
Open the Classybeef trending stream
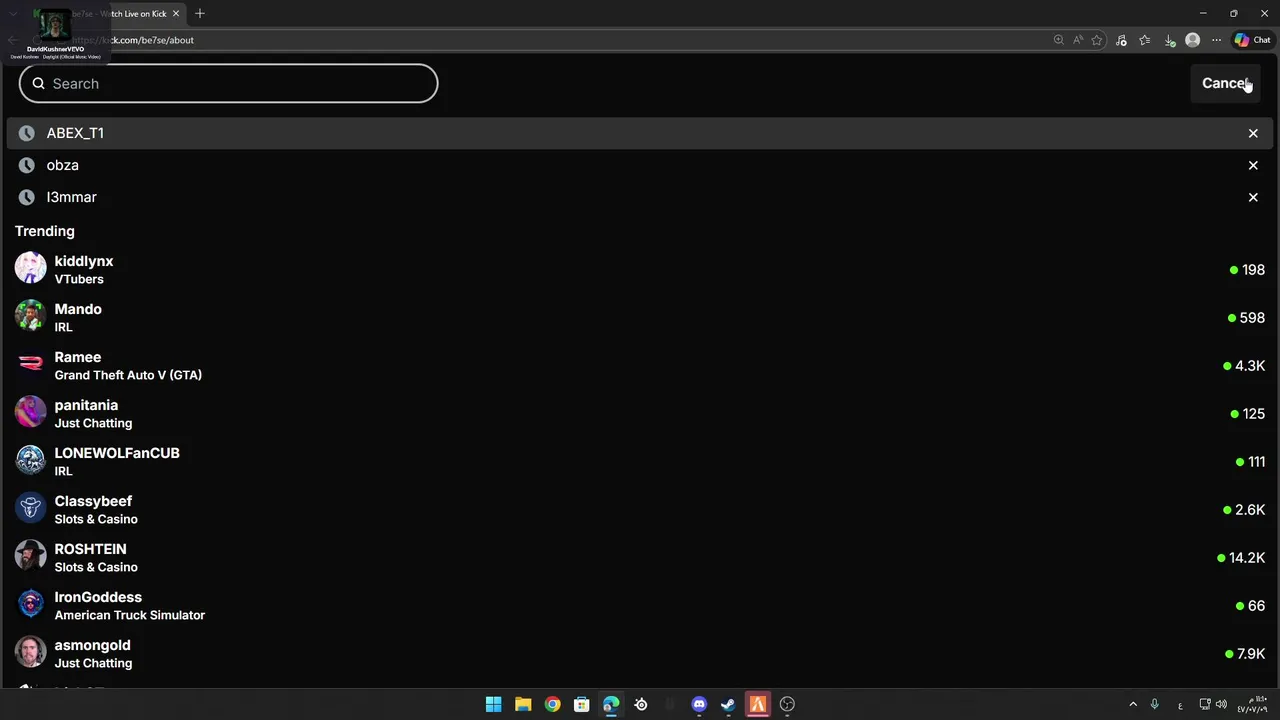click(640, 509)
